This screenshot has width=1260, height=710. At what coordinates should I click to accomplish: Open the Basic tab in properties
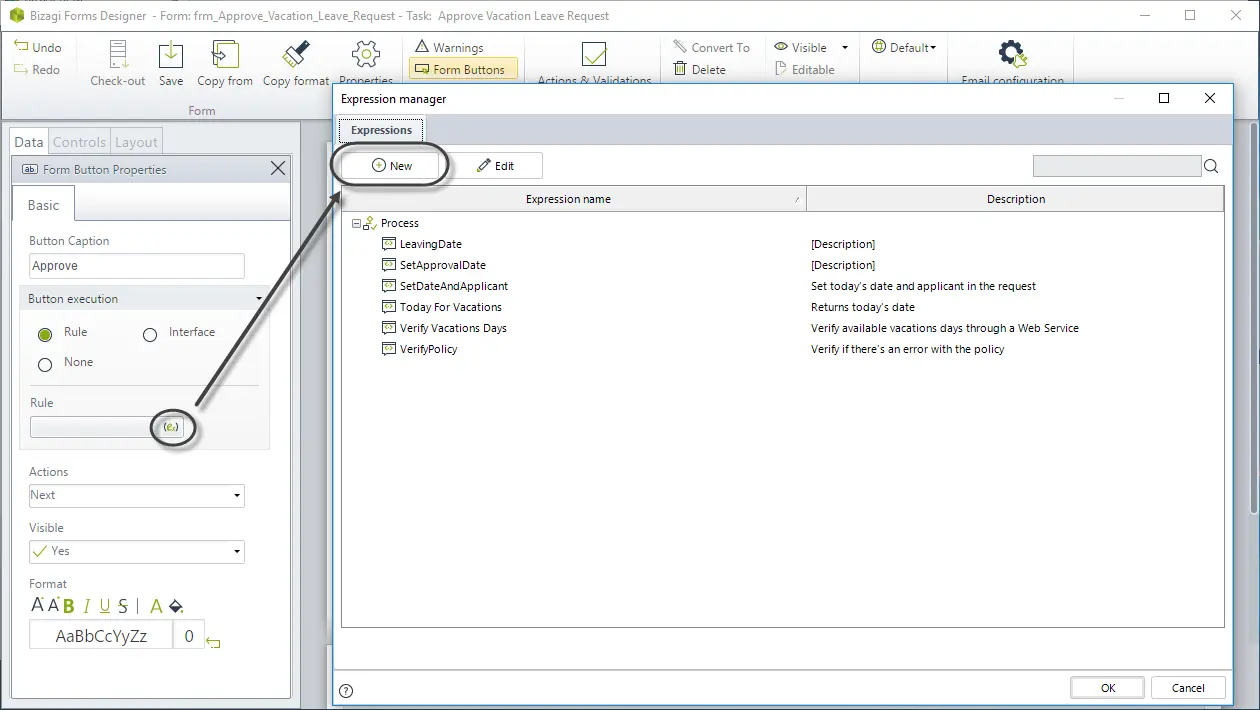(43, 205)
